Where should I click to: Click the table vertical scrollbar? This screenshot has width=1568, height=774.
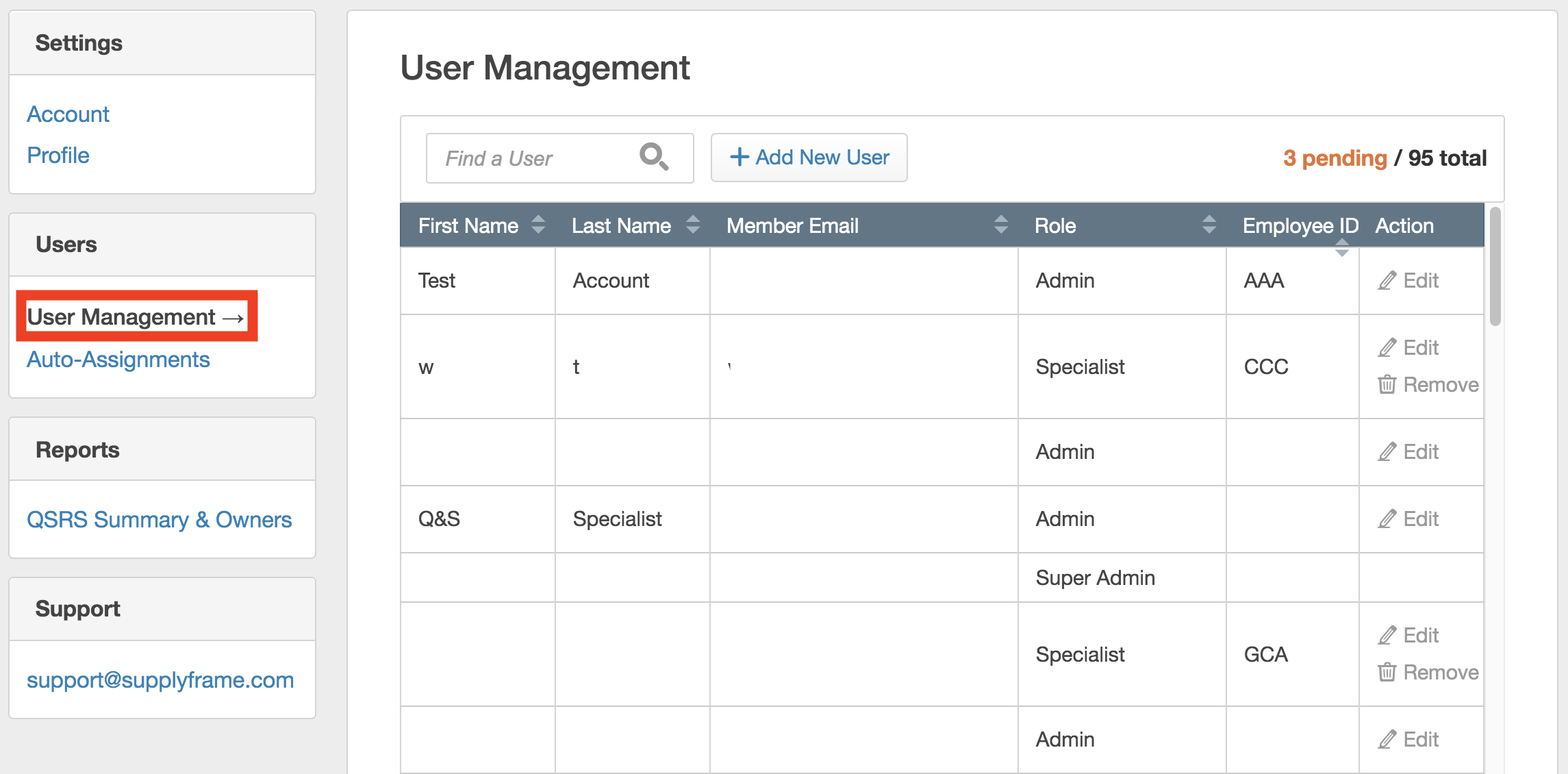(x=1495, y=267)
